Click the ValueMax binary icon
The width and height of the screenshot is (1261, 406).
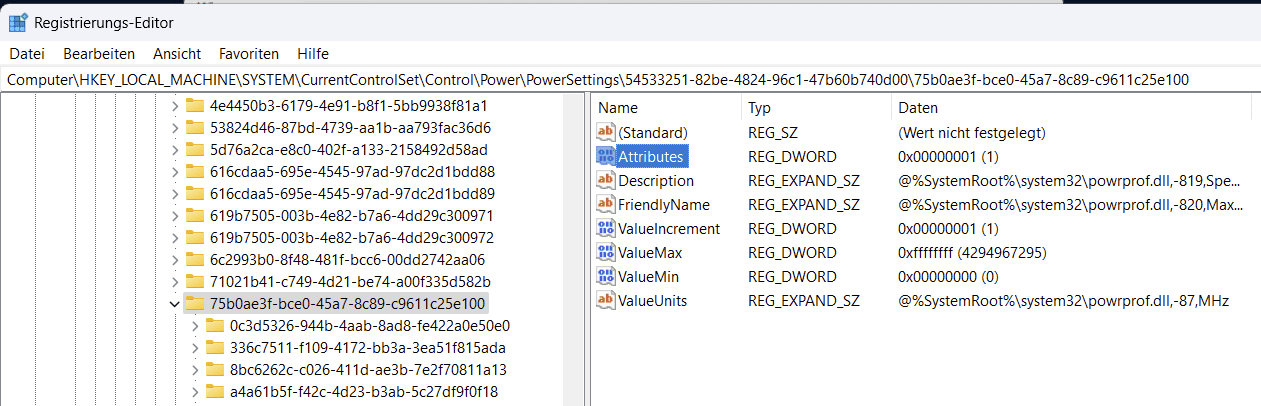pyautogui.click(x=606, y=252)
